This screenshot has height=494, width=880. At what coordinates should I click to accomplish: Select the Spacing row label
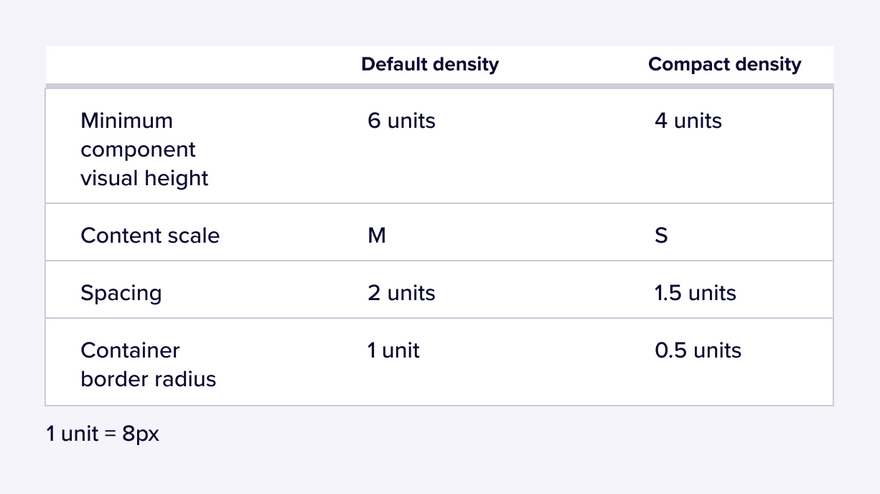(121, 293)
